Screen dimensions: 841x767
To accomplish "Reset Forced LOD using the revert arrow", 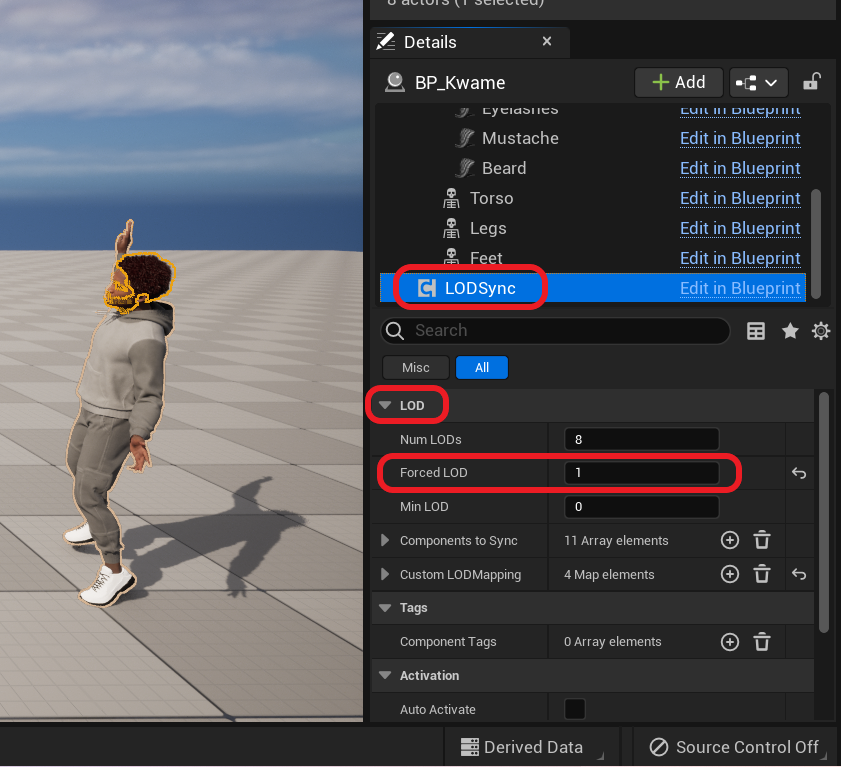I will (799, 473).
